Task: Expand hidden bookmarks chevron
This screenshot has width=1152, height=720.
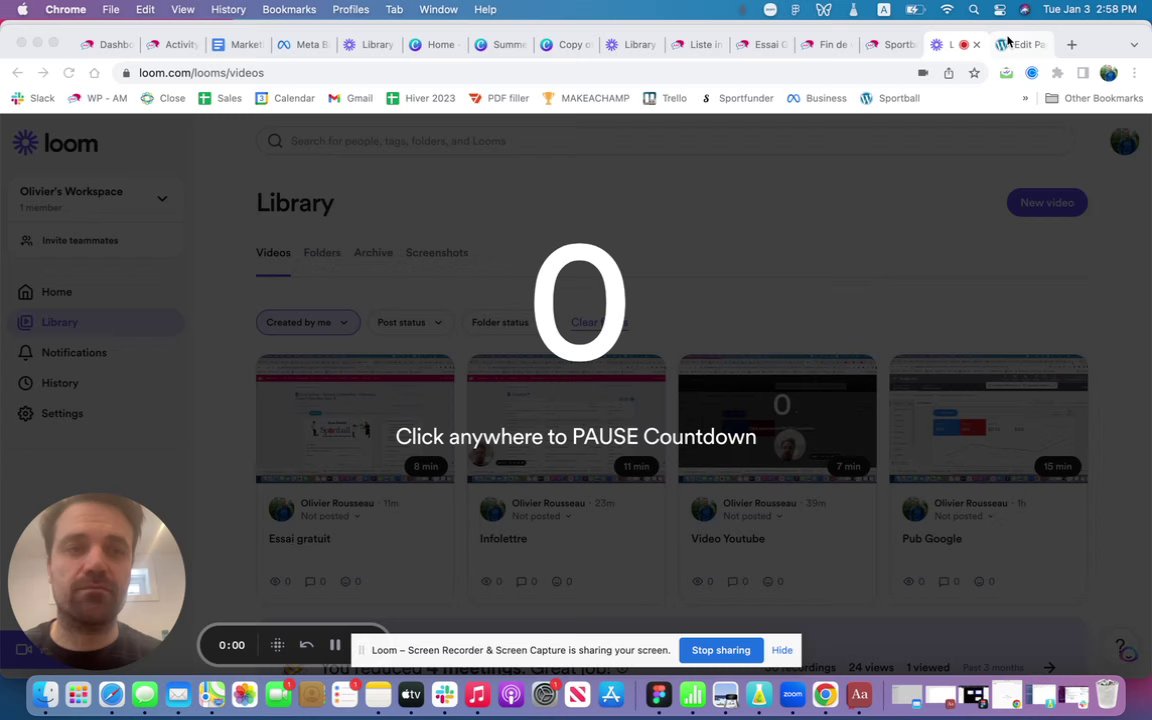Action: [x=1025, y=98]
